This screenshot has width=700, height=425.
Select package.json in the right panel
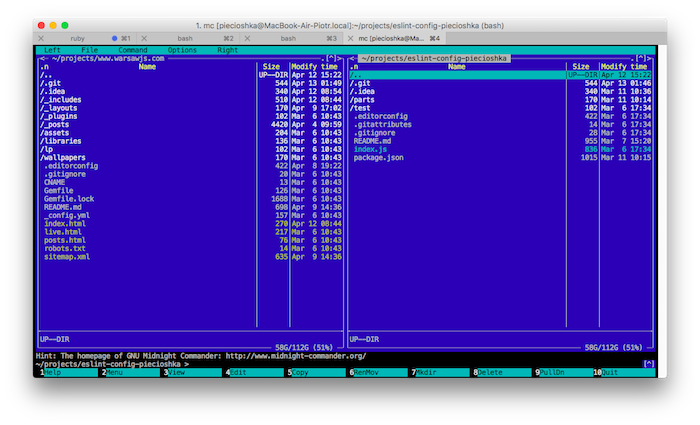tap(378, 157)
